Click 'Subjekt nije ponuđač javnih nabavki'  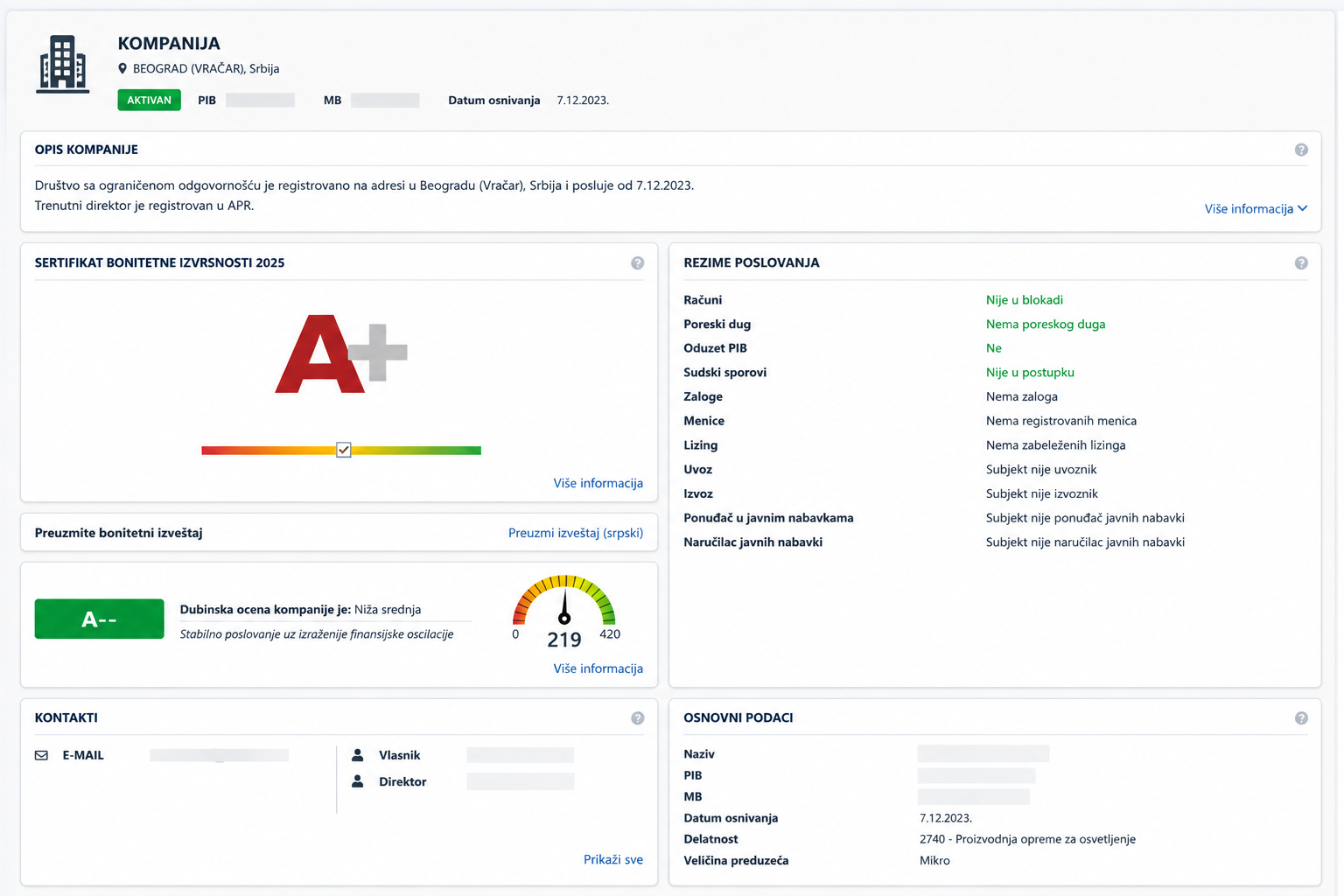1085,518
